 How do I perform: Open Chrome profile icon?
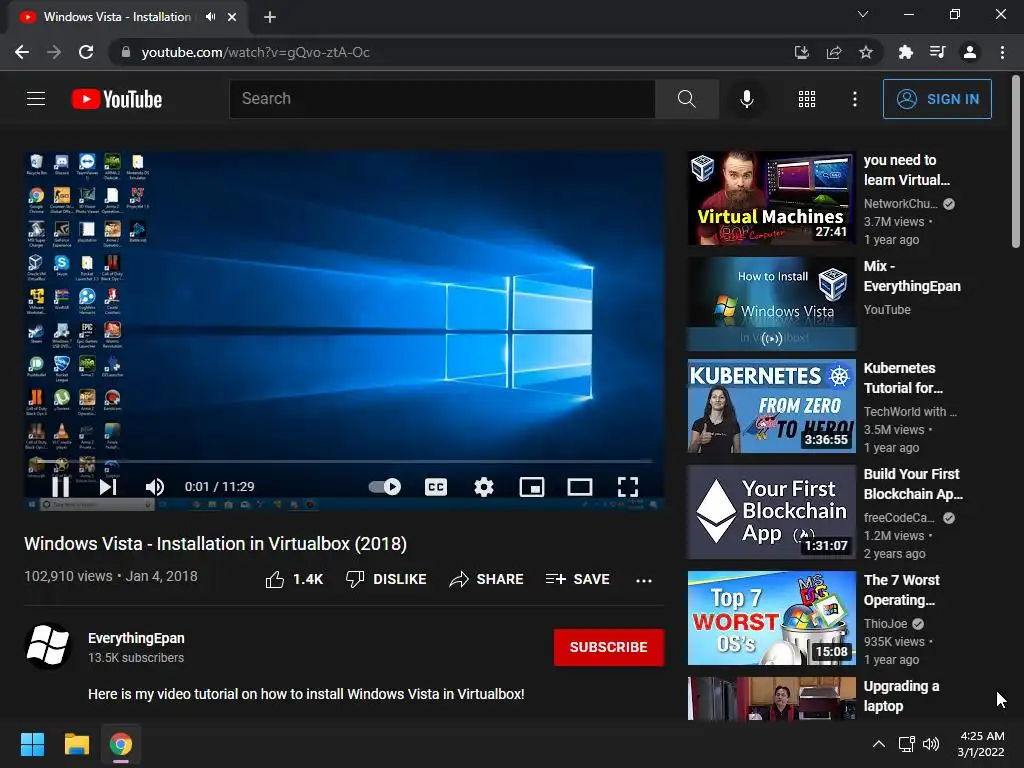970,52
